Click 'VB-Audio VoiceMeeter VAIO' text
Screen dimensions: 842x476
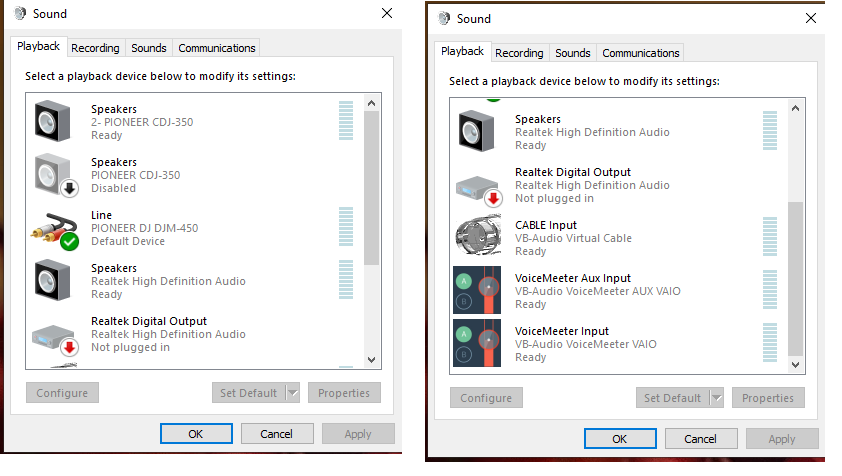pos(585,344)
